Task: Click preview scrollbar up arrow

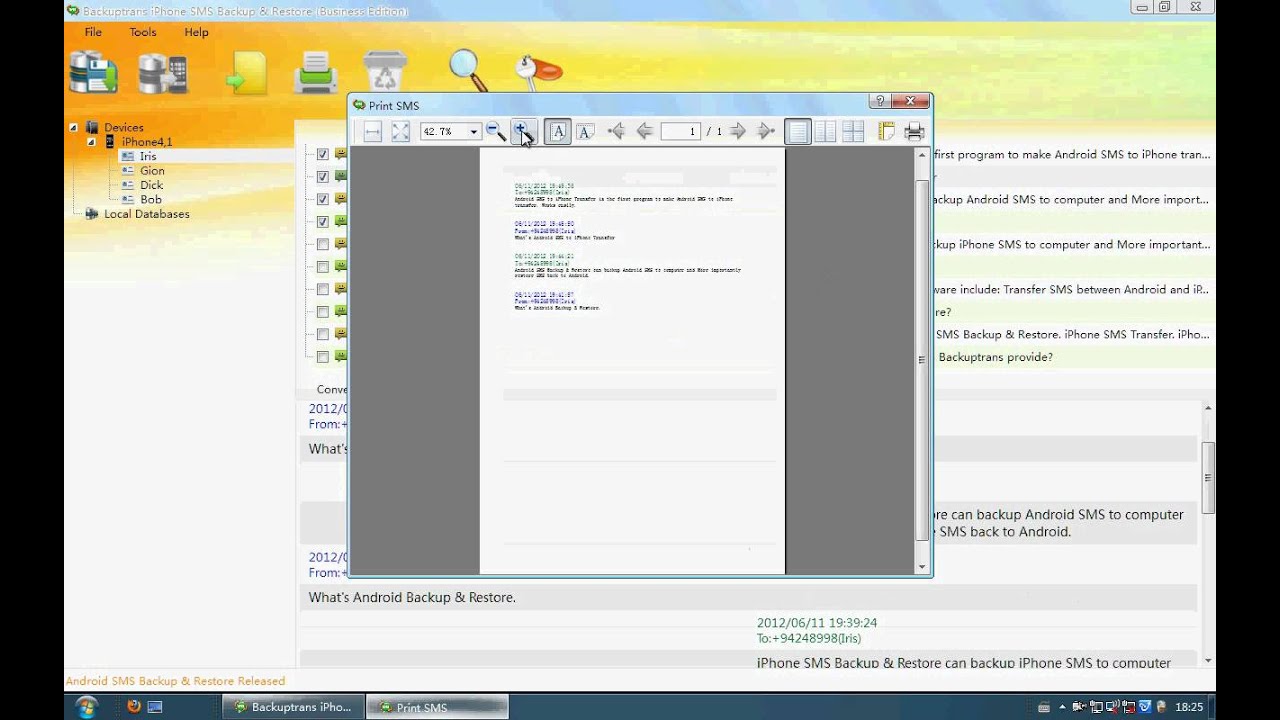Action: [922, 156]
